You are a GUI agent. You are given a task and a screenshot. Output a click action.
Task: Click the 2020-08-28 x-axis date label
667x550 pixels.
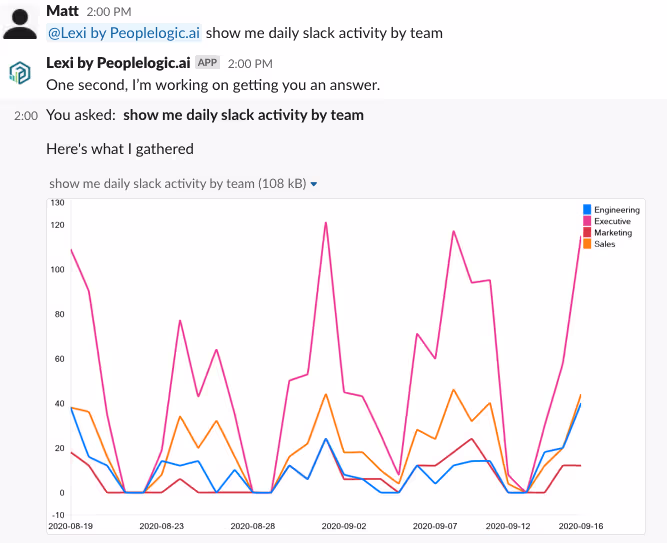[253, 526]
